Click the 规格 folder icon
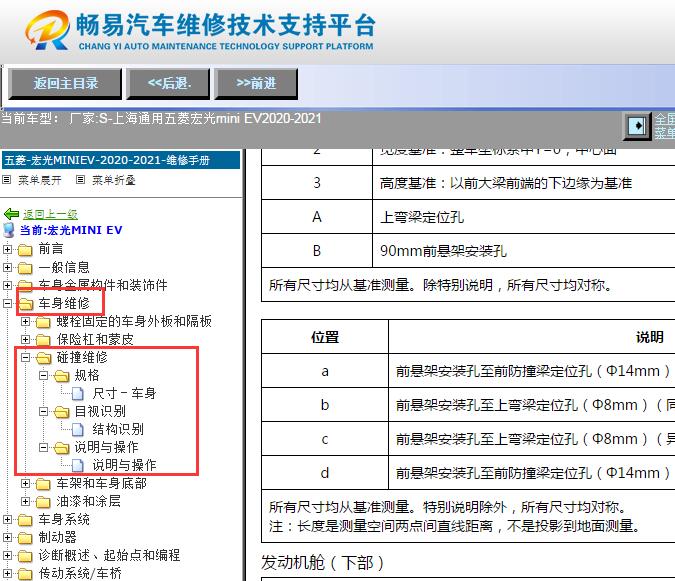 [x=62, y=376]
